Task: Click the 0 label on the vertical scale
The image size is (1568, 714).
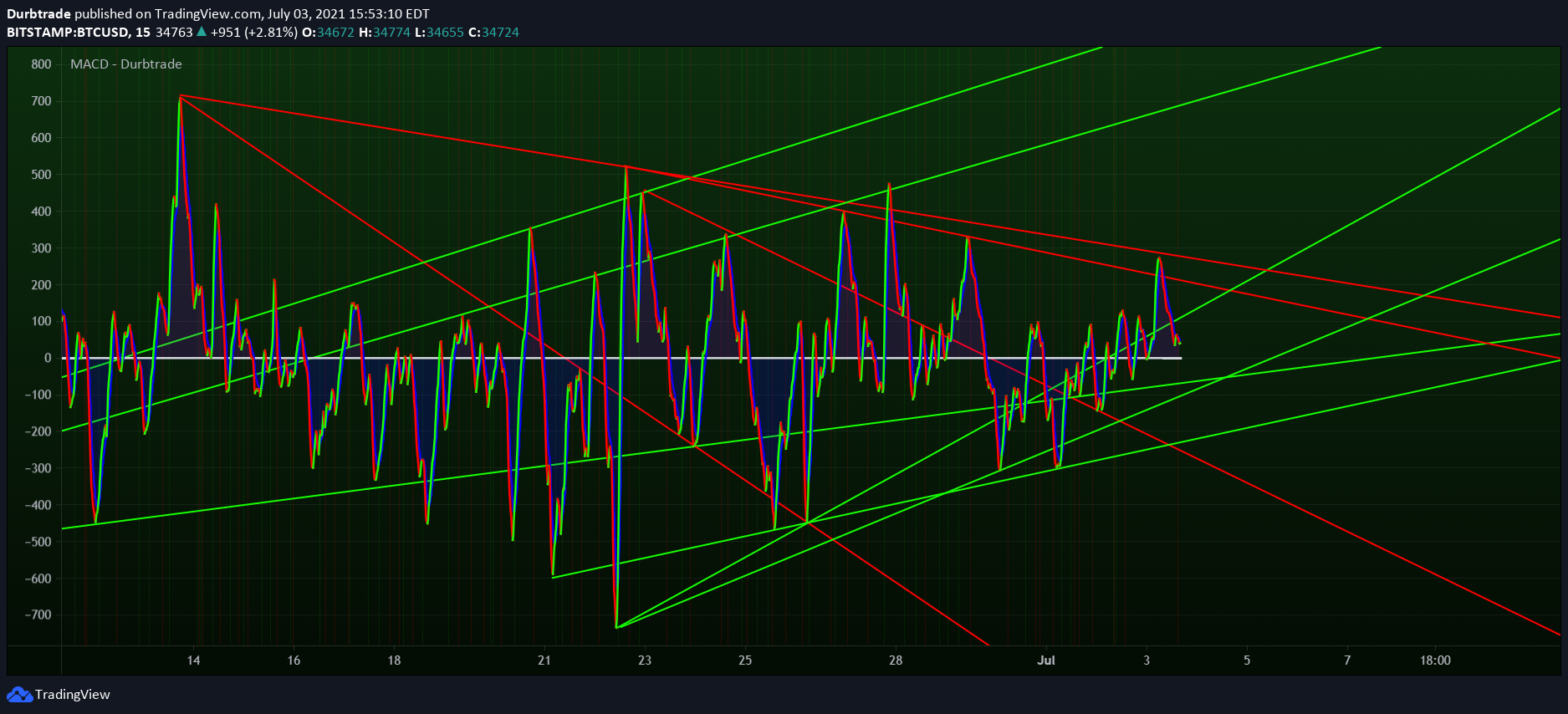Action: (48, 358)
